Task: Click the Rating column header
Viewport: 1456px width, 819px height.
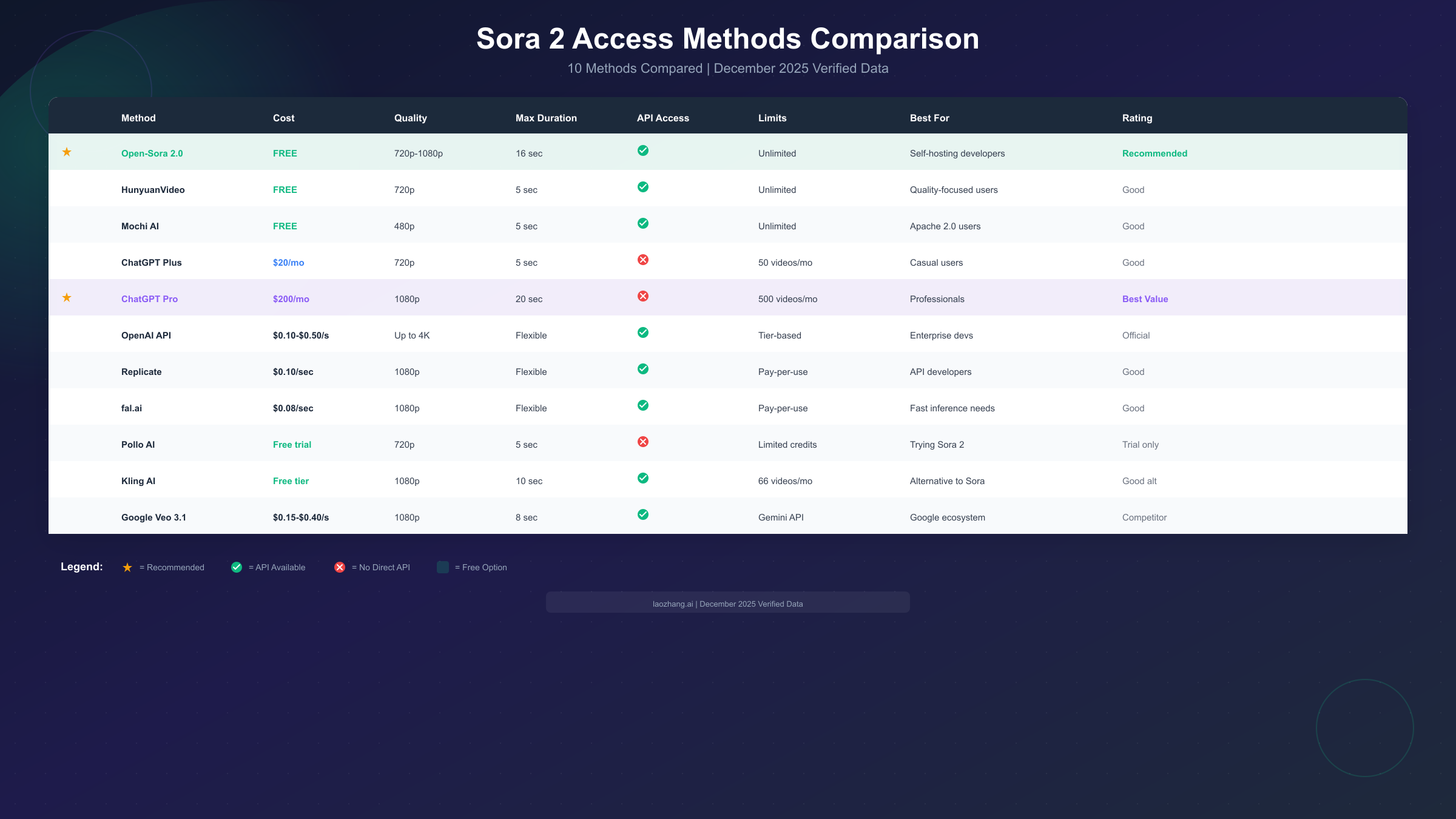Action: [x=1136, y=118]
